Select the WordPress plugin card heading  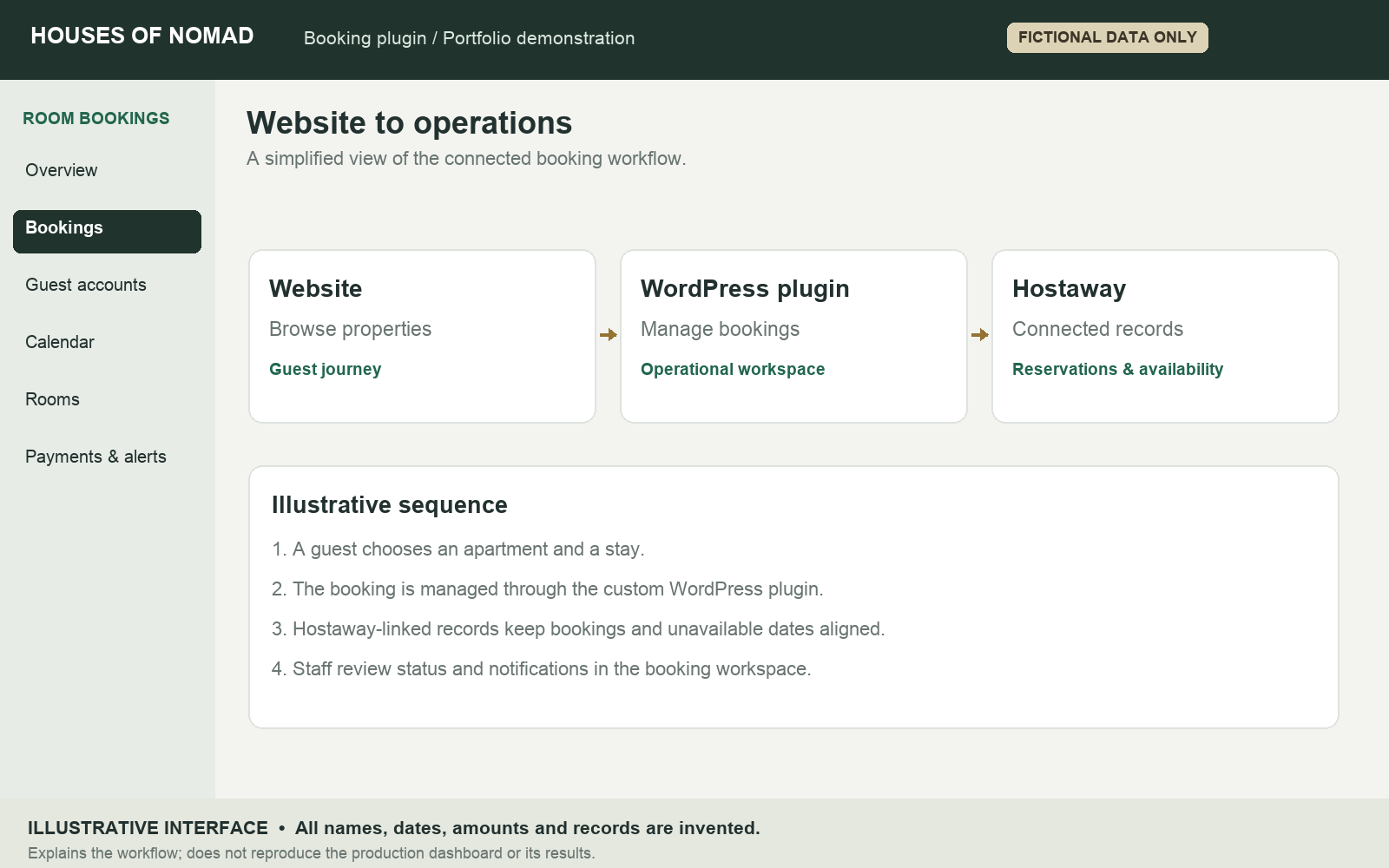pos(744,288)
